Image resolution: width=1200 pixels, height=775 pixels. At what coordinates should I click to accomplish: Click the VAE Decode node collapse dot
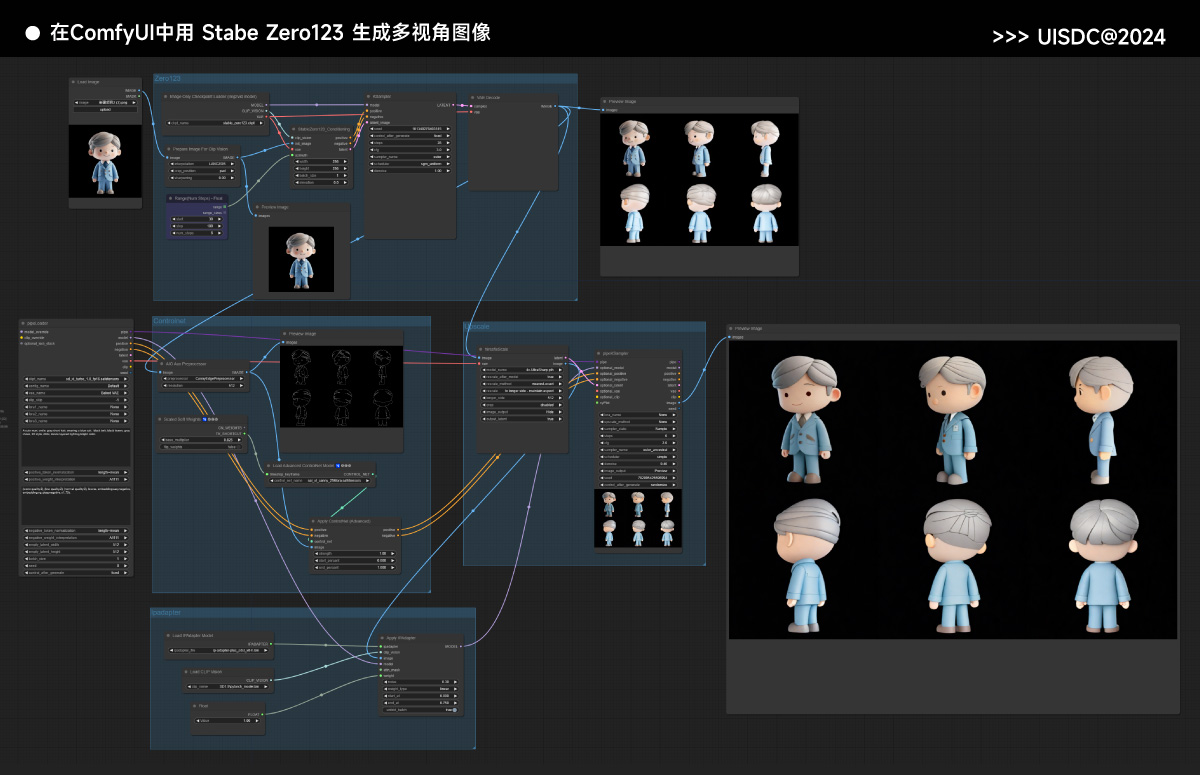[472, 97]
